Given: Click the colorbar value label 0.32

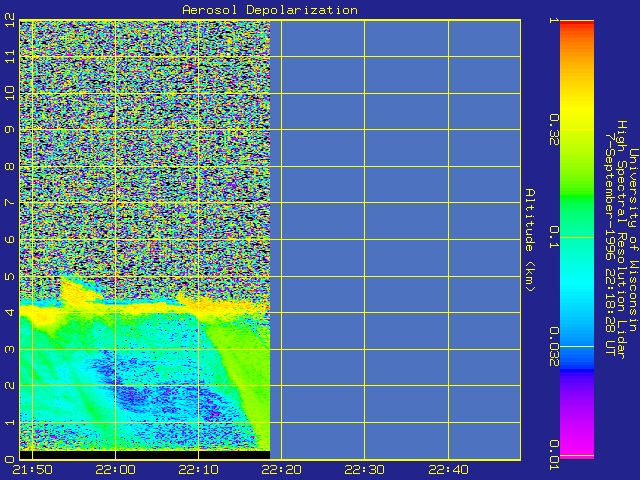Looking at the screenshot, I should point(554,129).
